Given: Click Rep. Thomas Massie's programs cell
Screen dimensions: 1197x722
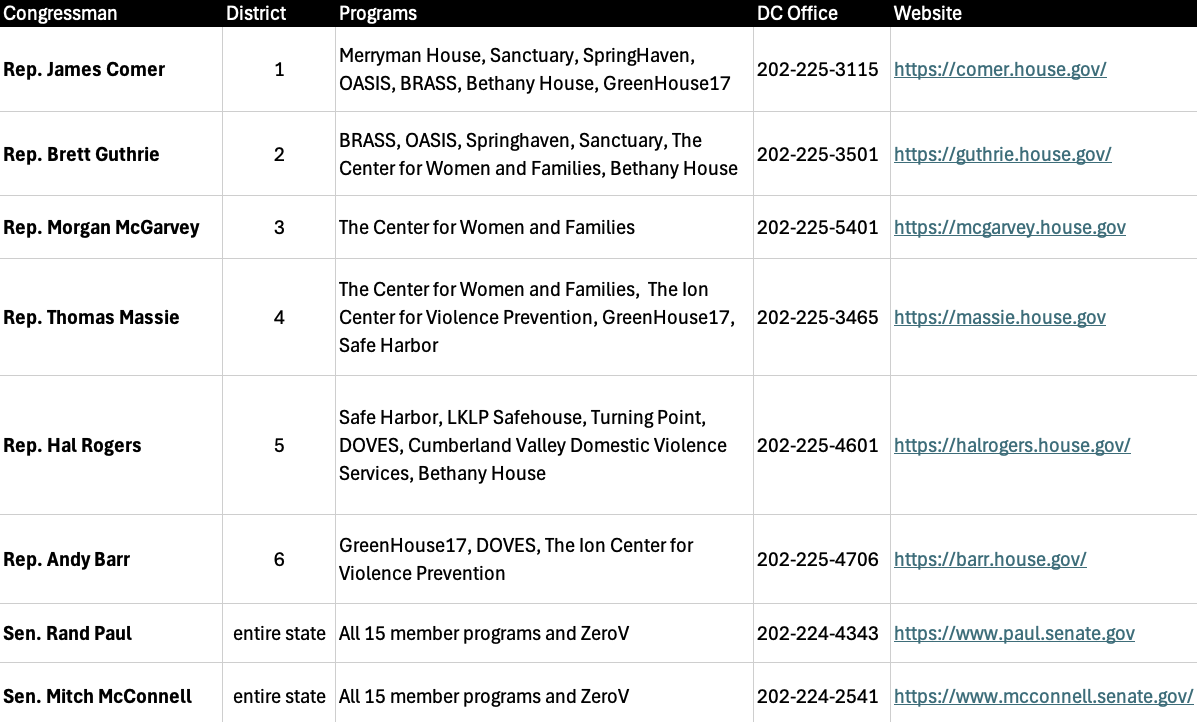Looking at the screenshot, I should click(x=538, y=318).
